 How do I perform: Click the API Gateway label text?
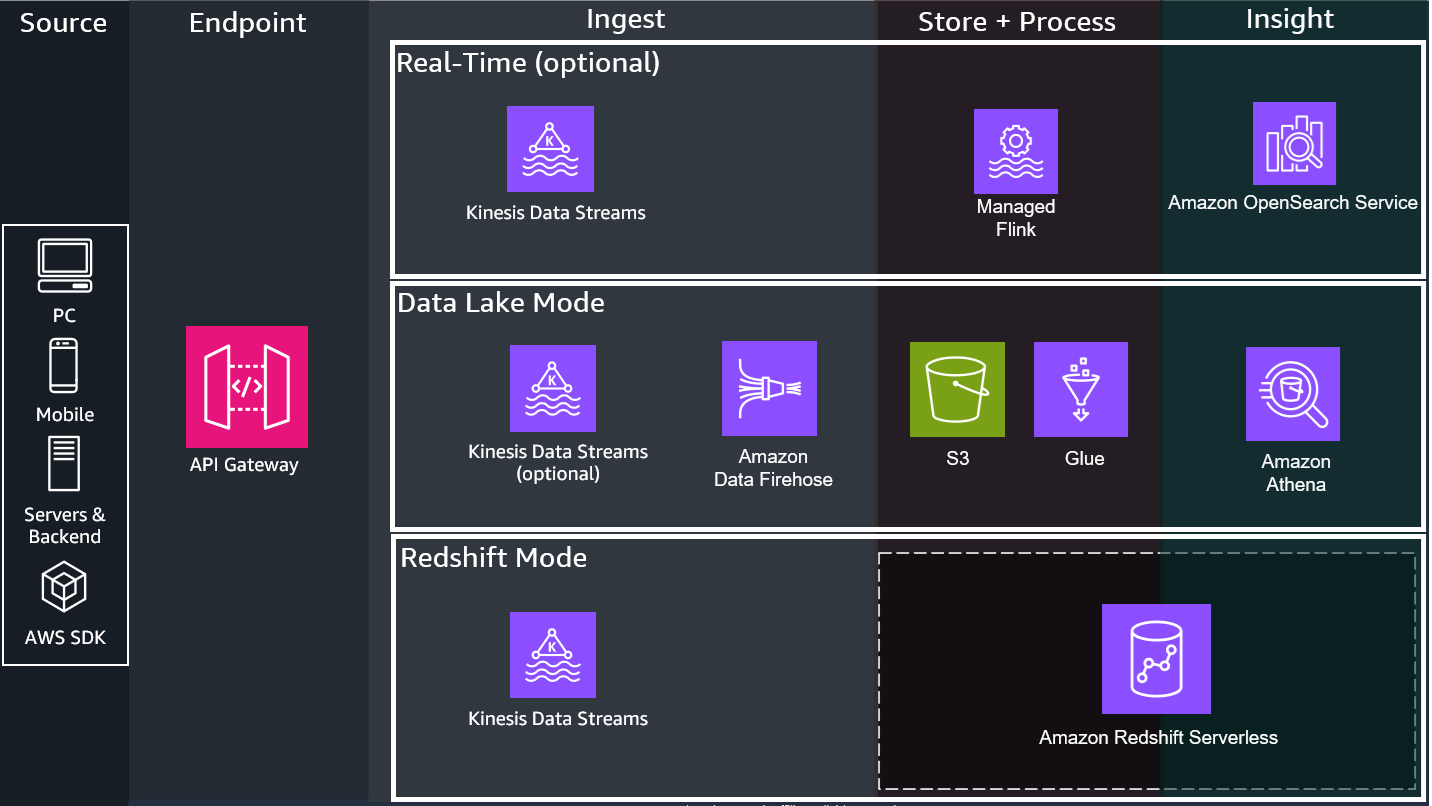pyautogui.click(x=244, y=464)
